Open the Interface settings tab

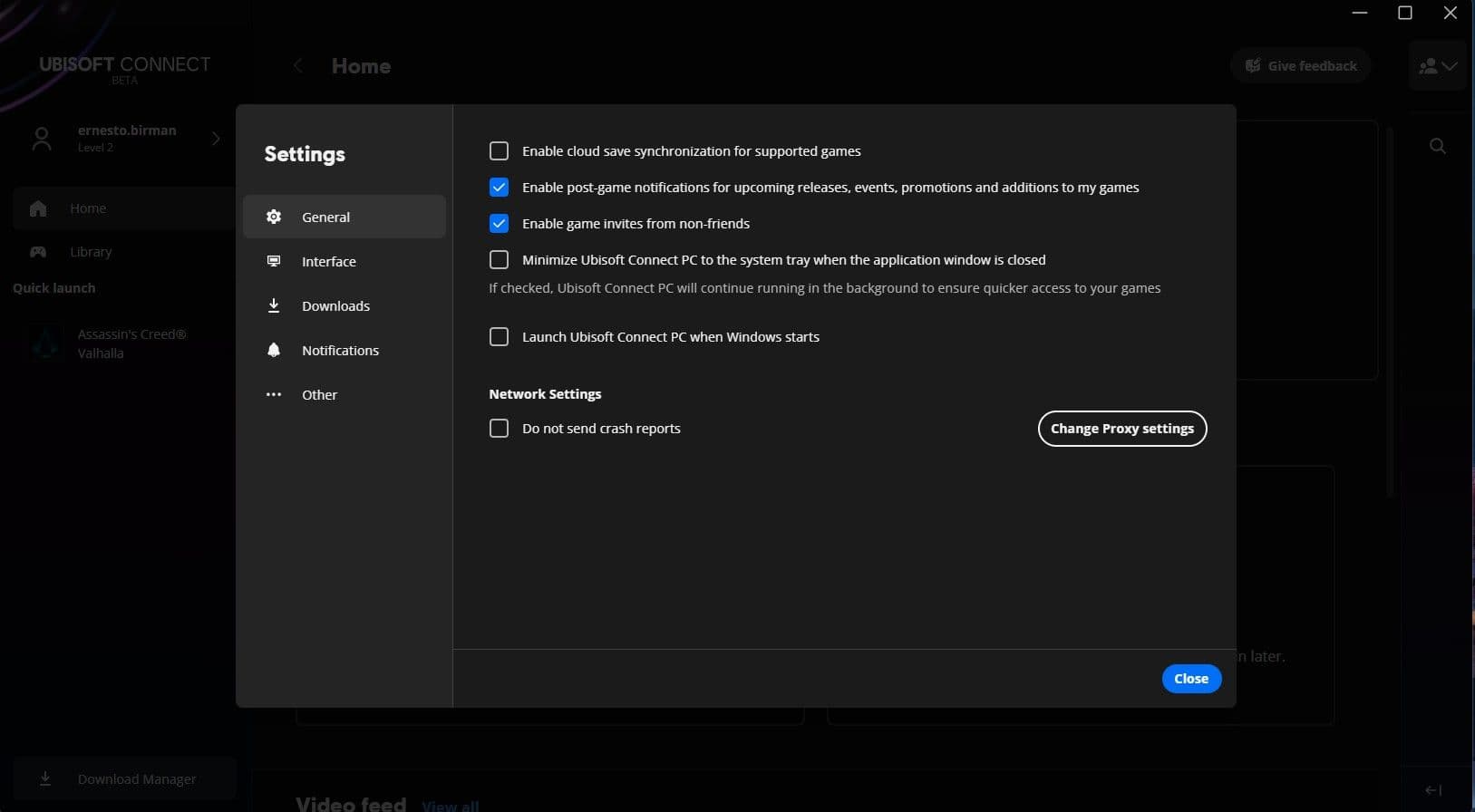328,261
